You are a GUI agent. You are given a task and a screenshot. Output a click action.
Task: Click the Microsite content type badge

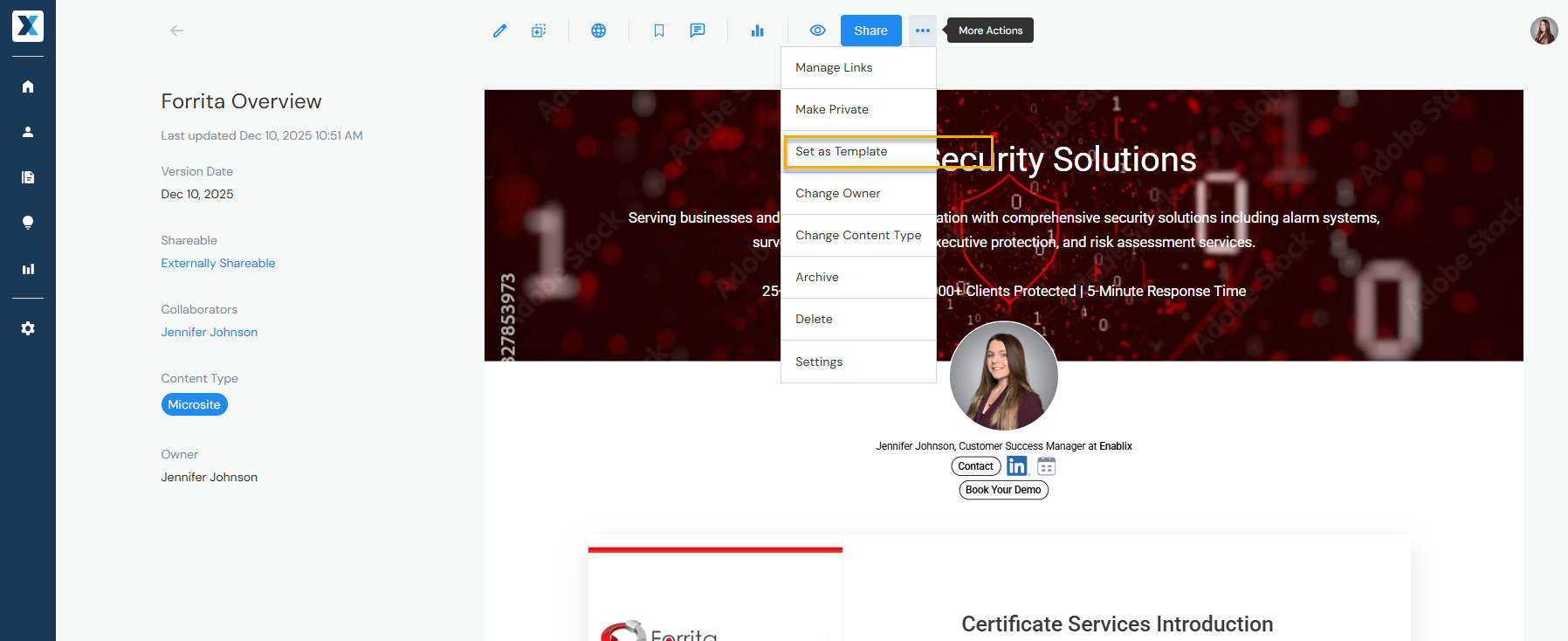(195, 404)
